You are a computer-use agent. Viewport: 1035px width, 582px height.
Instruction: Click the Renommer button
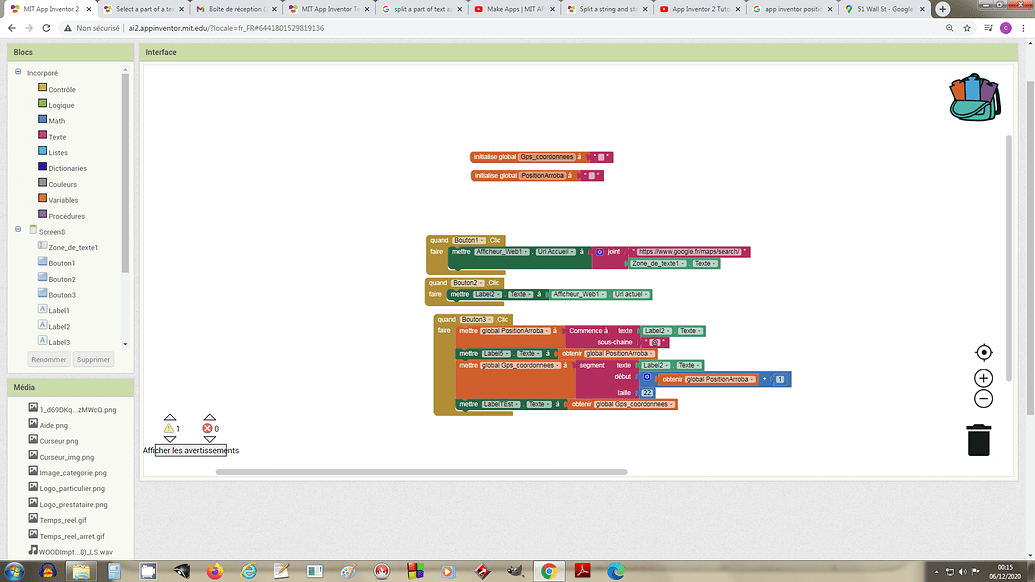click(x=47, y=358)
